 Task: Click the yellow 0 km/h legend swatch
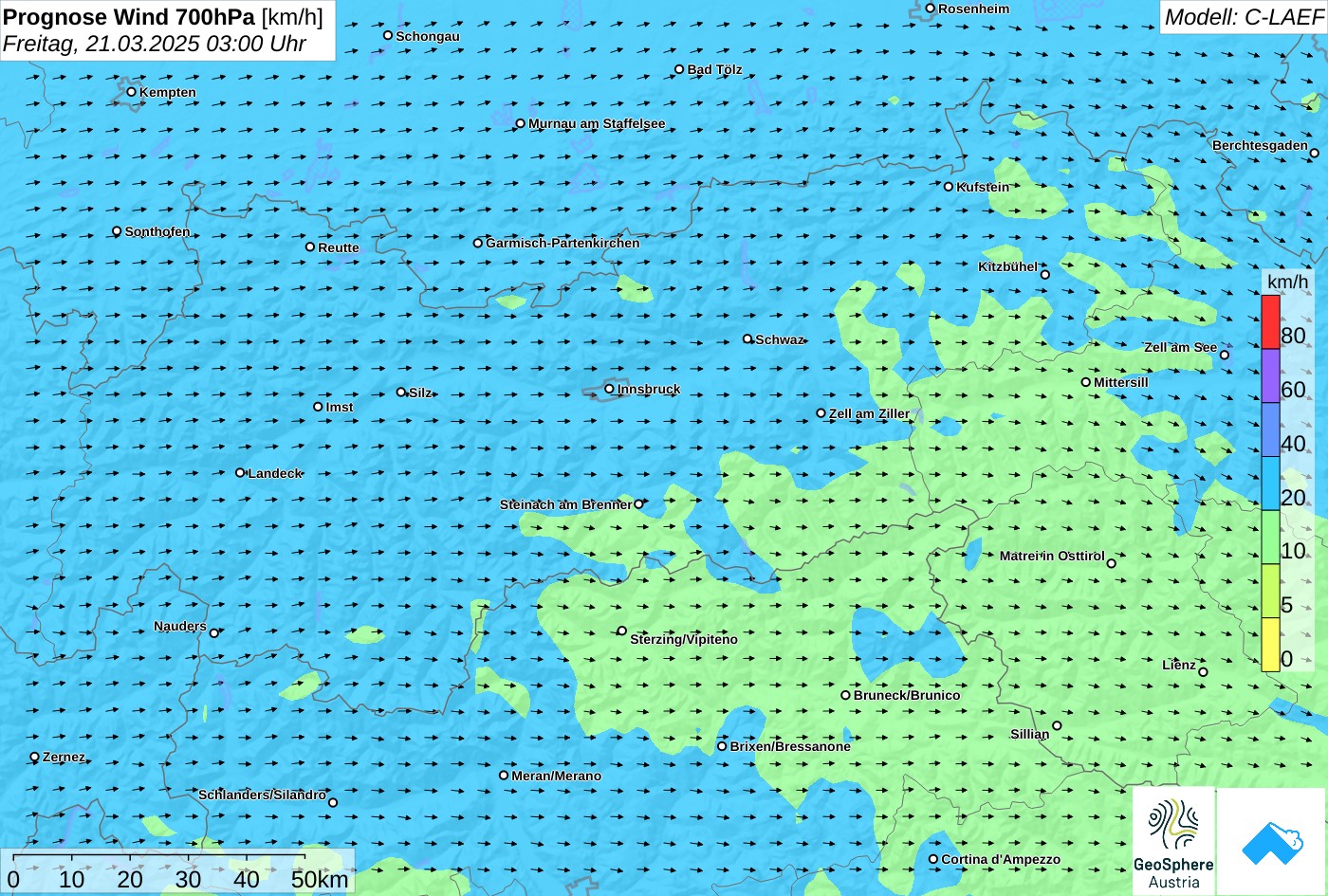[x=1270, y=645]
